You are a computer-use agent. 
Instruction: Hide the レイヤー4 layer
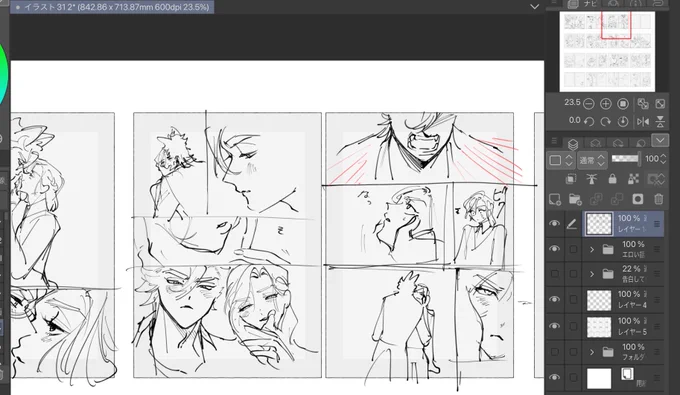pyautogui.click(x=554, y=299)
